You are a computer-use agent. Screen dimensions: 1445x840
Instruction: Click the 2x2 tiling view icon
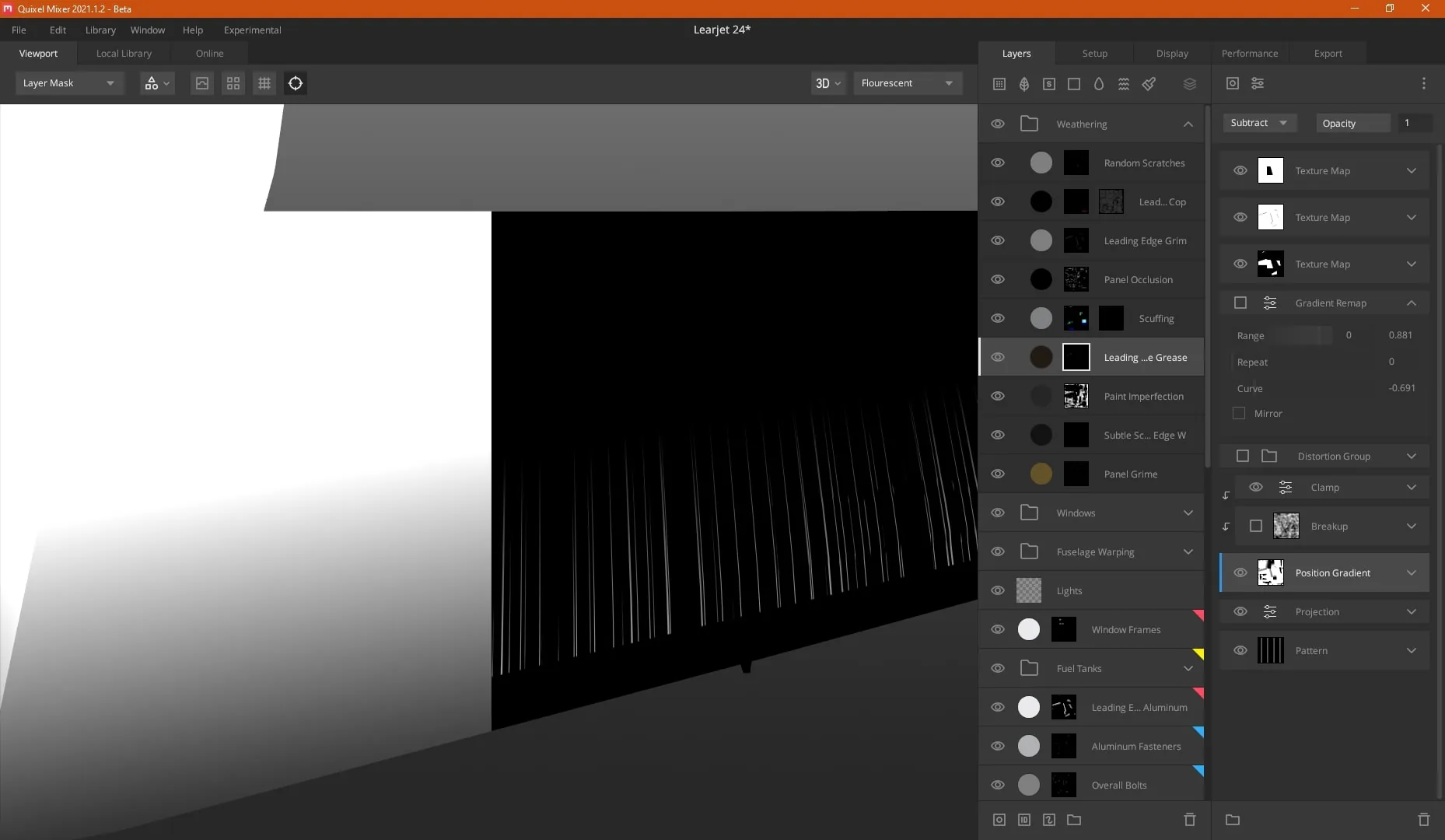[x=233, y=83]
